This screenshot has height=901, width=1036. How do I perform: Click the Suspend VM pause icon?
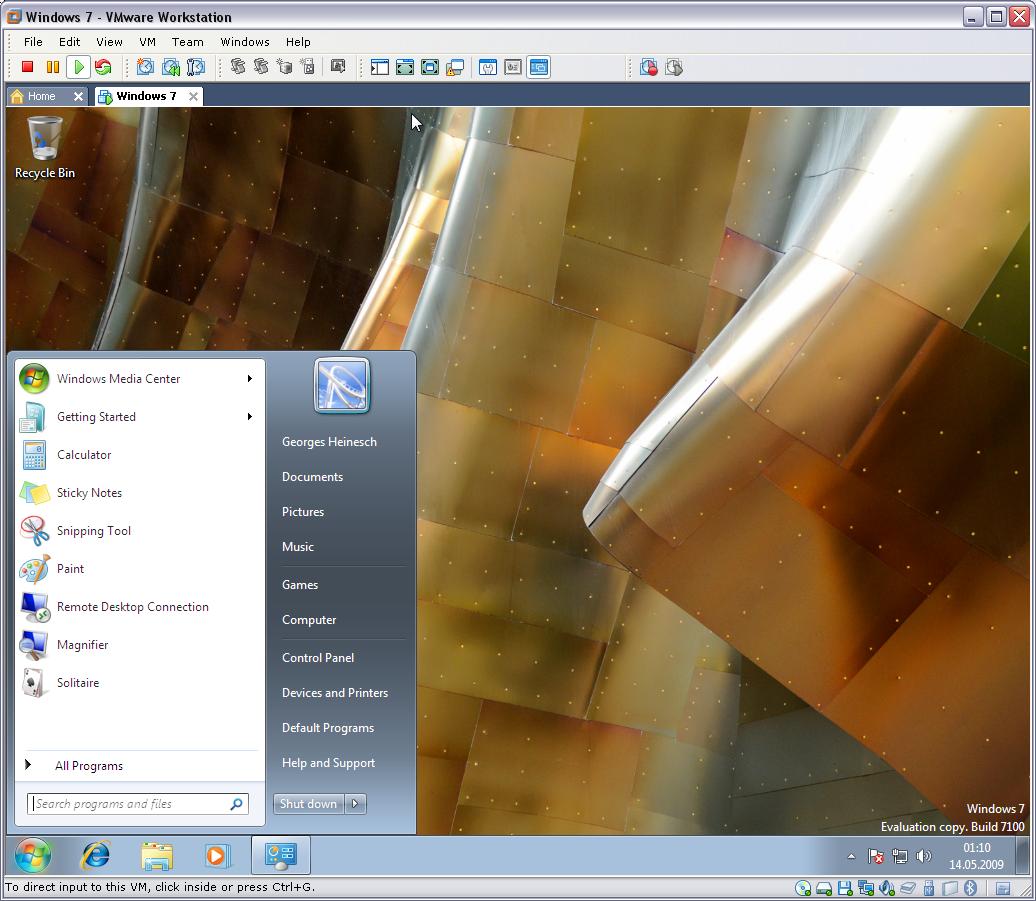click(x=53, y=67)
